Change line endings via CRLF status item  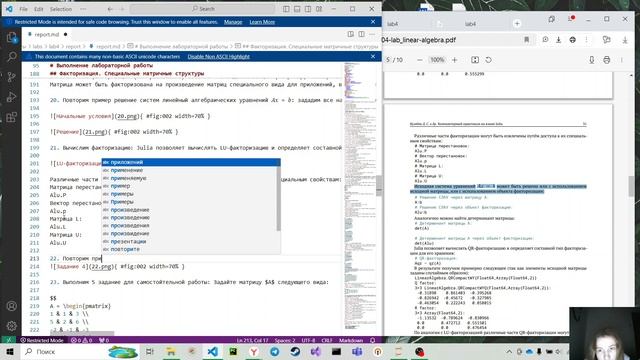pos(327,340)
